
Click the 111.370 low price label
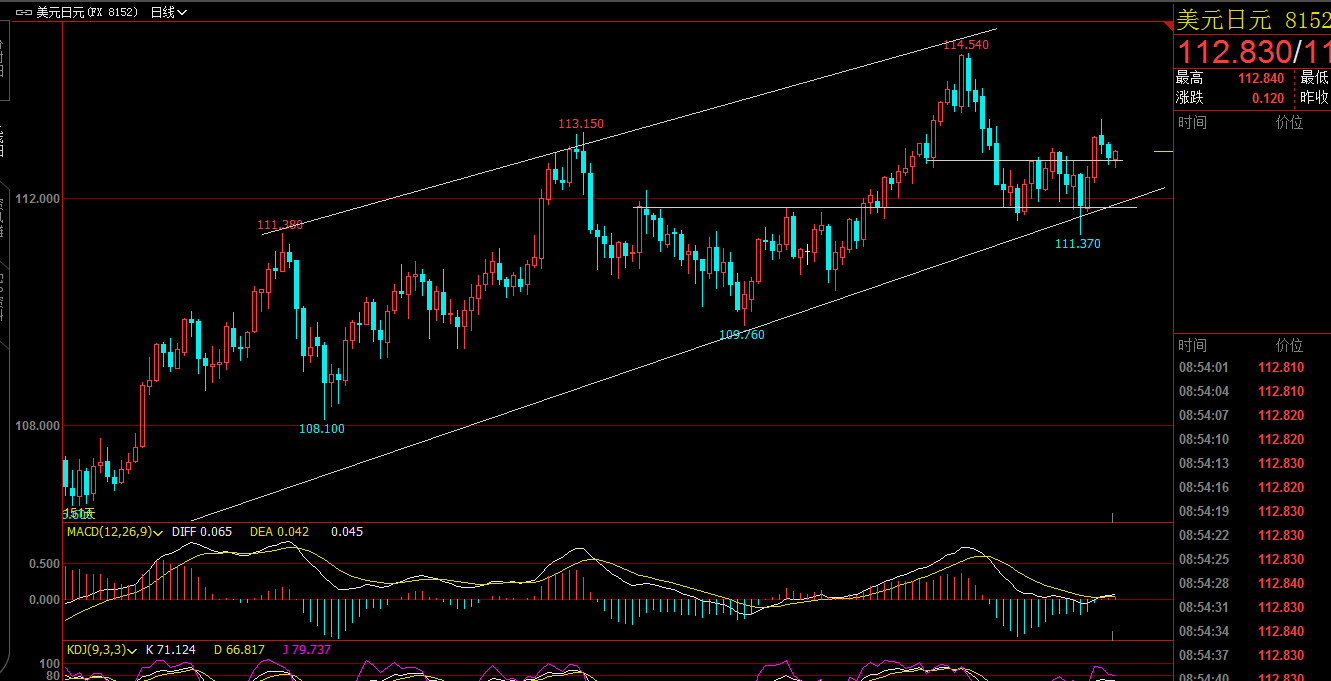tap(1077, 244)
